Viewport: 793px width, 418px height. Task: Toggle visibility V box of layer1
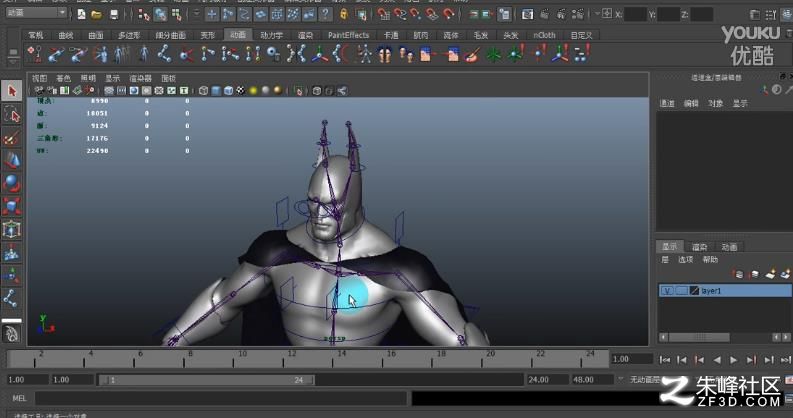667,291
